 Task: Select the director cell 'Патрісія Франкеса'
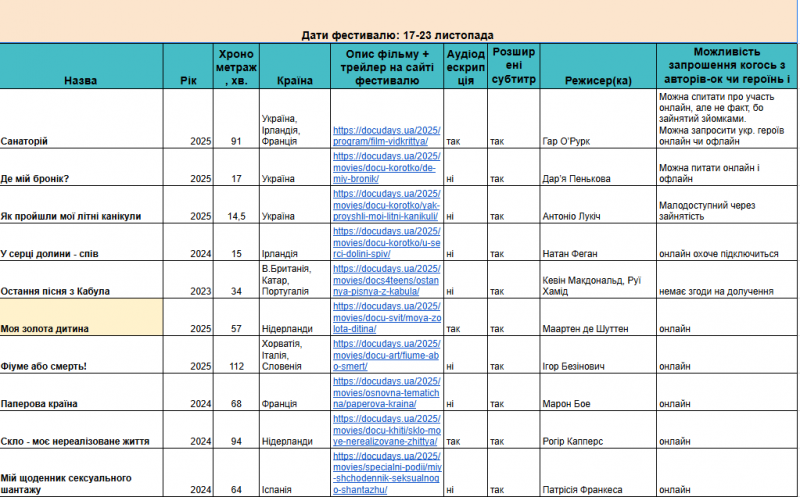[x=598, y=473]
